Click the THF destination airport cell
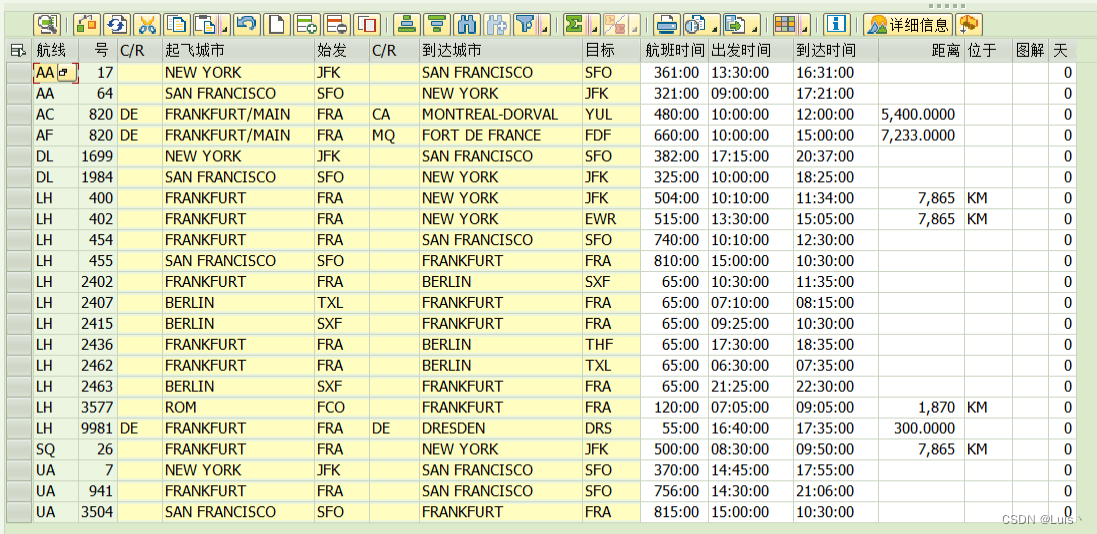This screenshot has height=534, width=1097. point(611,345)
